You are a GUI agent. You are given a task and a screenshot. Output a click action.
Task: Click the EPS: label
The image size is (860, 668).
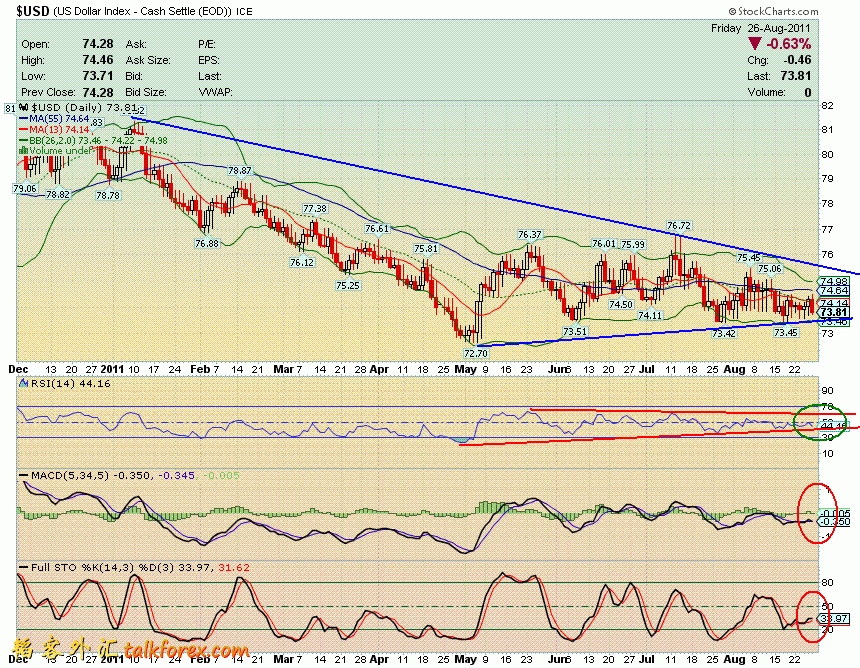pos(208,60)
